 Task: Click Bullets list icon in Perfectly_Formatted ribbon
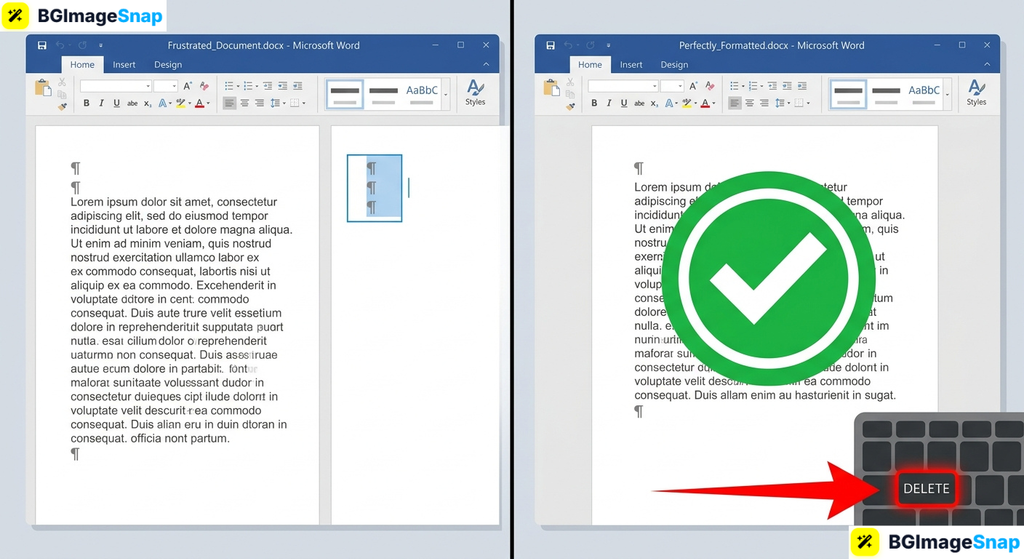(x=735, y=86)
